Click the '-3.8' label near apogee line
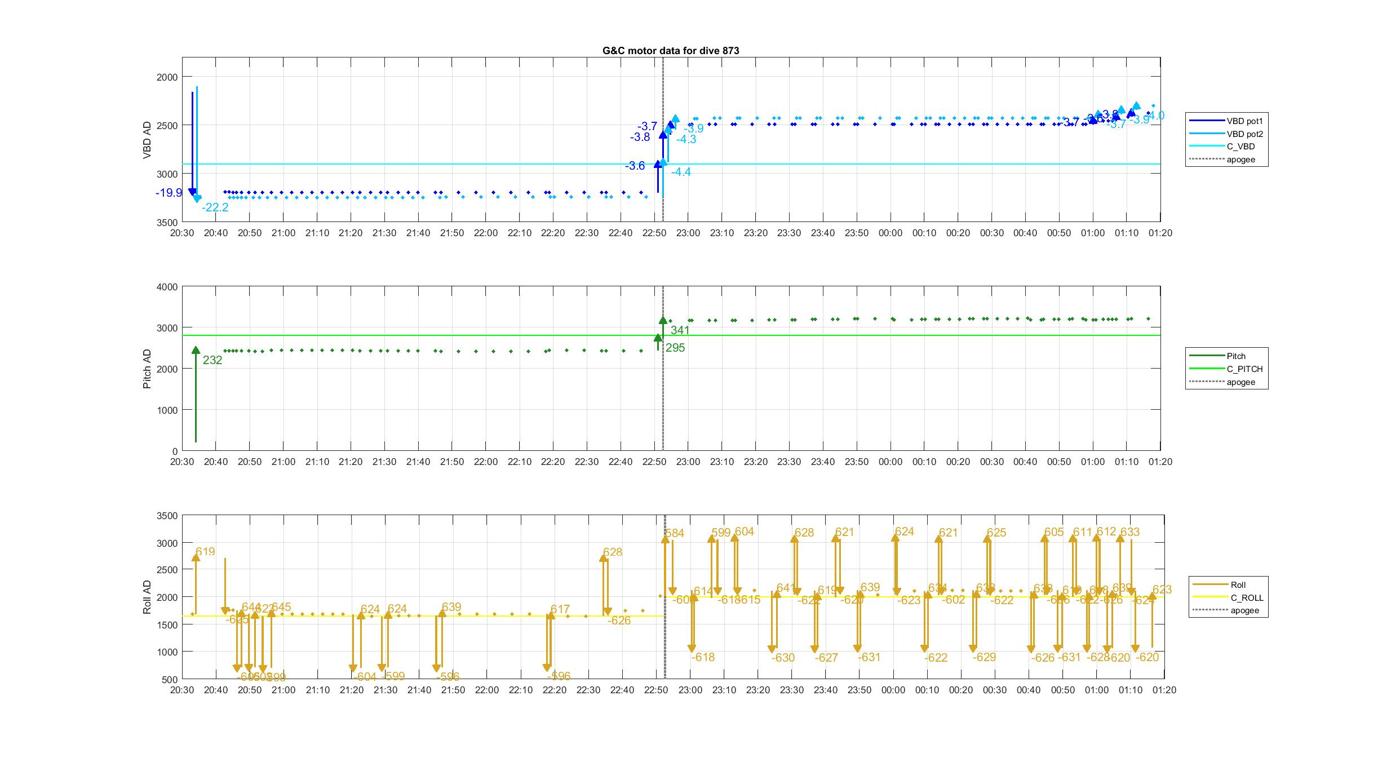The image size is (1400, 764). tap(640, 137)
